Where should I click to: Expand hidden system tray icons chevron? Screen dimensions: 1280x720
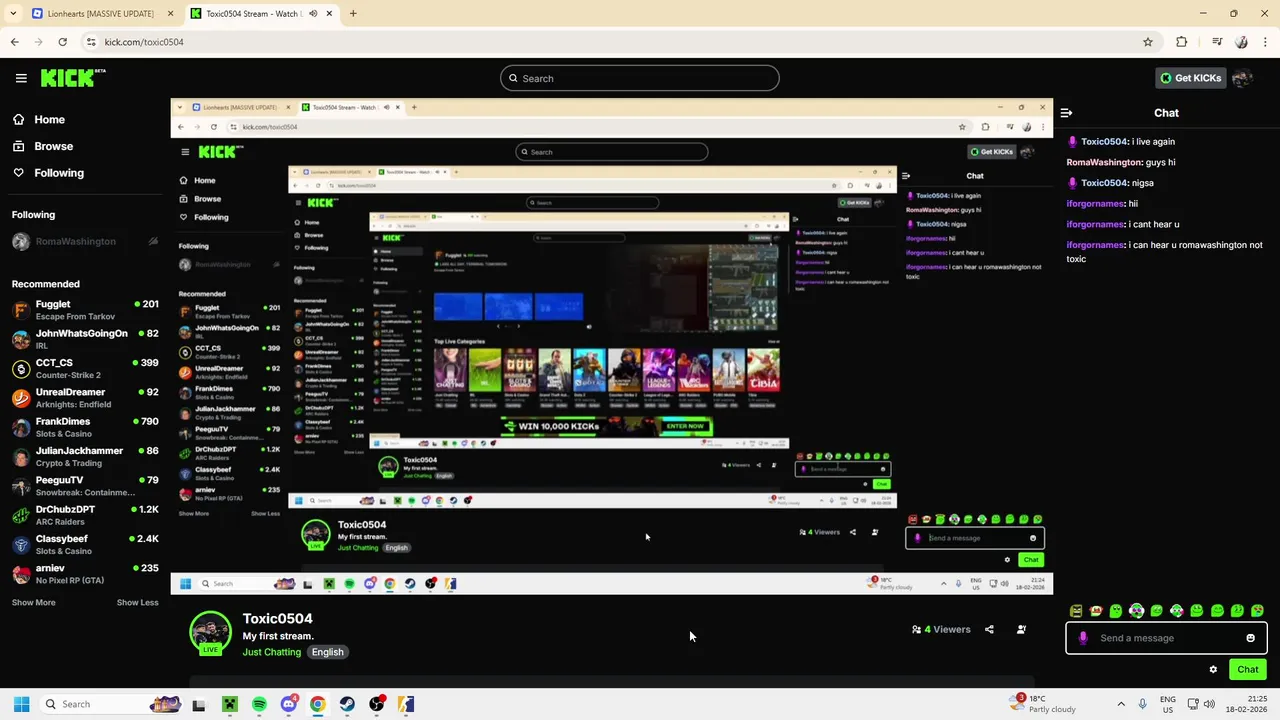point(1121,704)
